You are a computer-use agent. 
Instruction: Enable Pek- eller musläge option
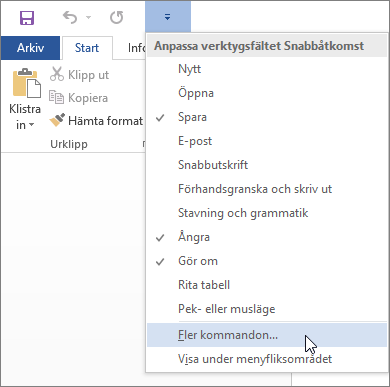(267, 309)
